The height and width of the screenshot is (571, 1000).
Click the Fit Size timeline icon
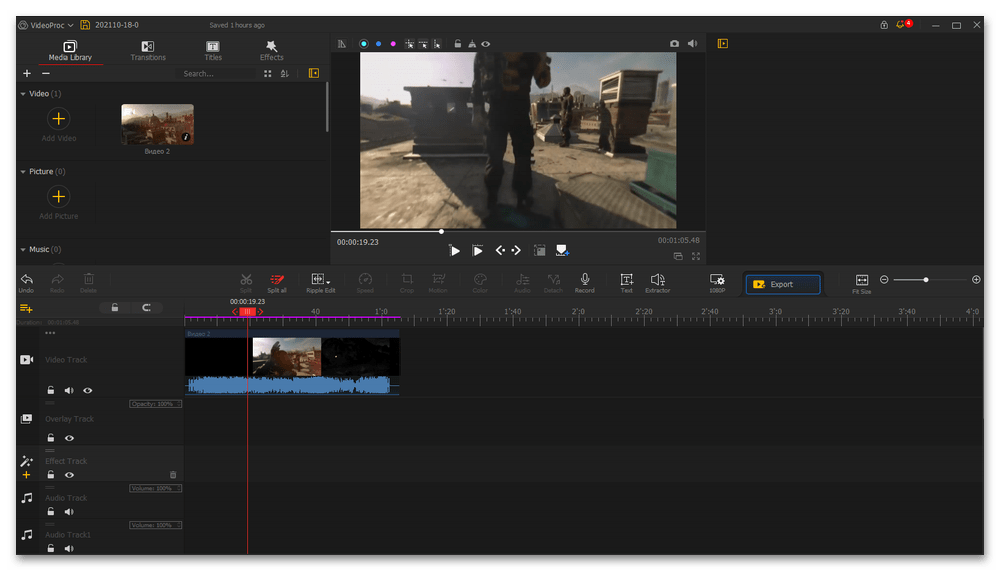(x=861, y=280)
